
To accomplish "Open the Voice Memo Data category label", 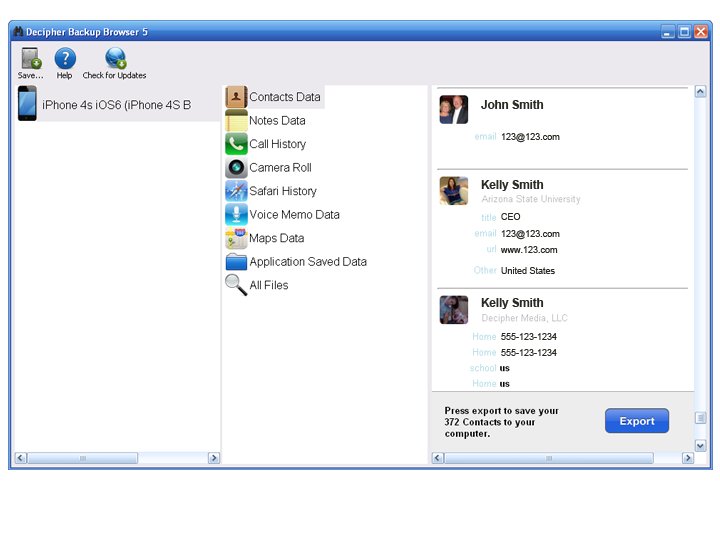I will click(294, 214).
